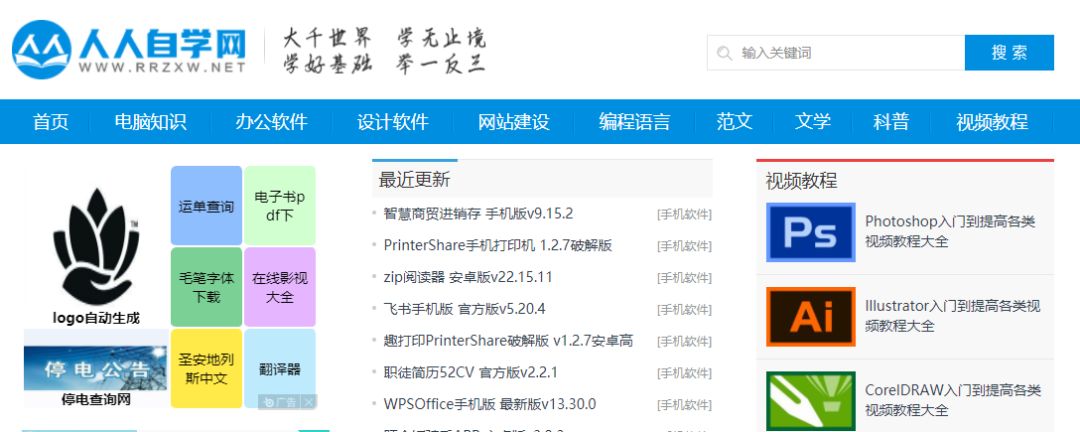
Task: Open the 科普 menu item
Action: tap(891, 122)
